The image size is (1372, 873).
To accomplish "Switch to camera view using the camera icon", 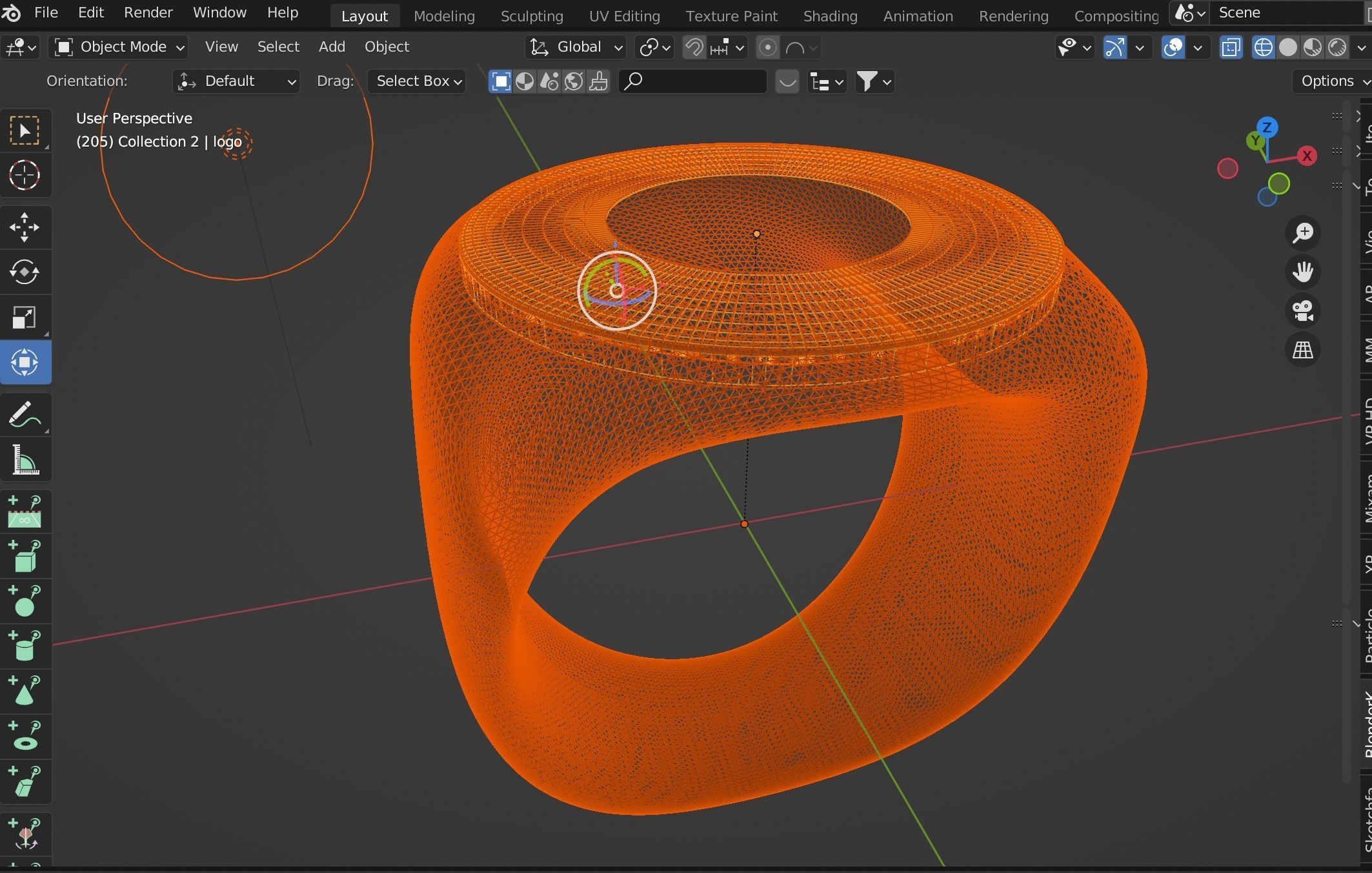I will (1303, 311).
